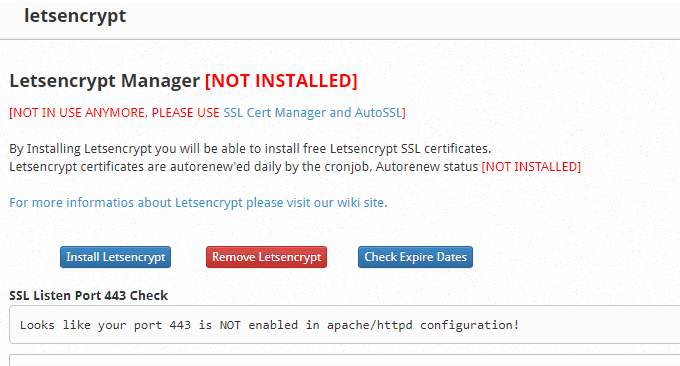680x366 pixels.
Task: Open Check Expire Dates
Action: point(415,257)
